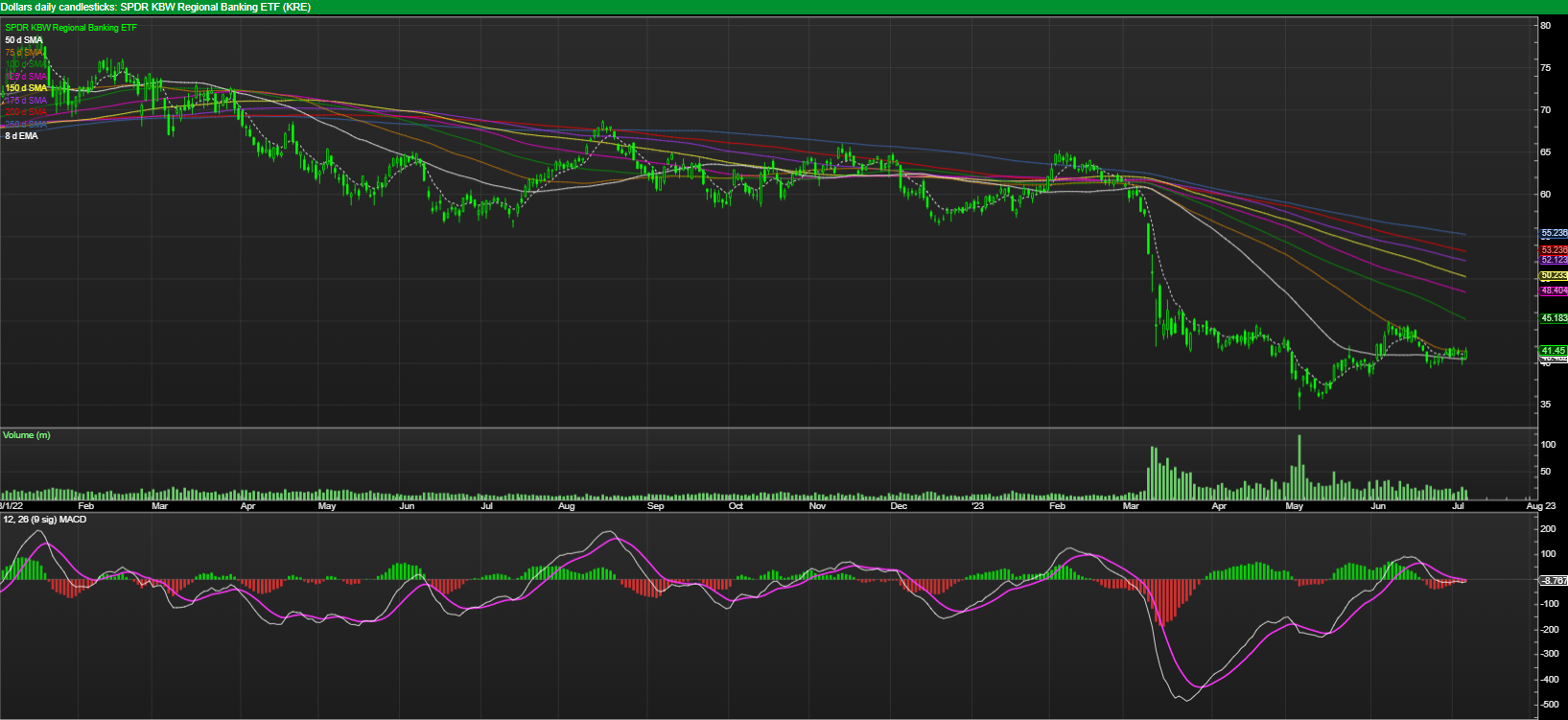Viewport: 1568px width, 720px height.
Task: Click the purple 52.123 price tag
Action: 1554,260
